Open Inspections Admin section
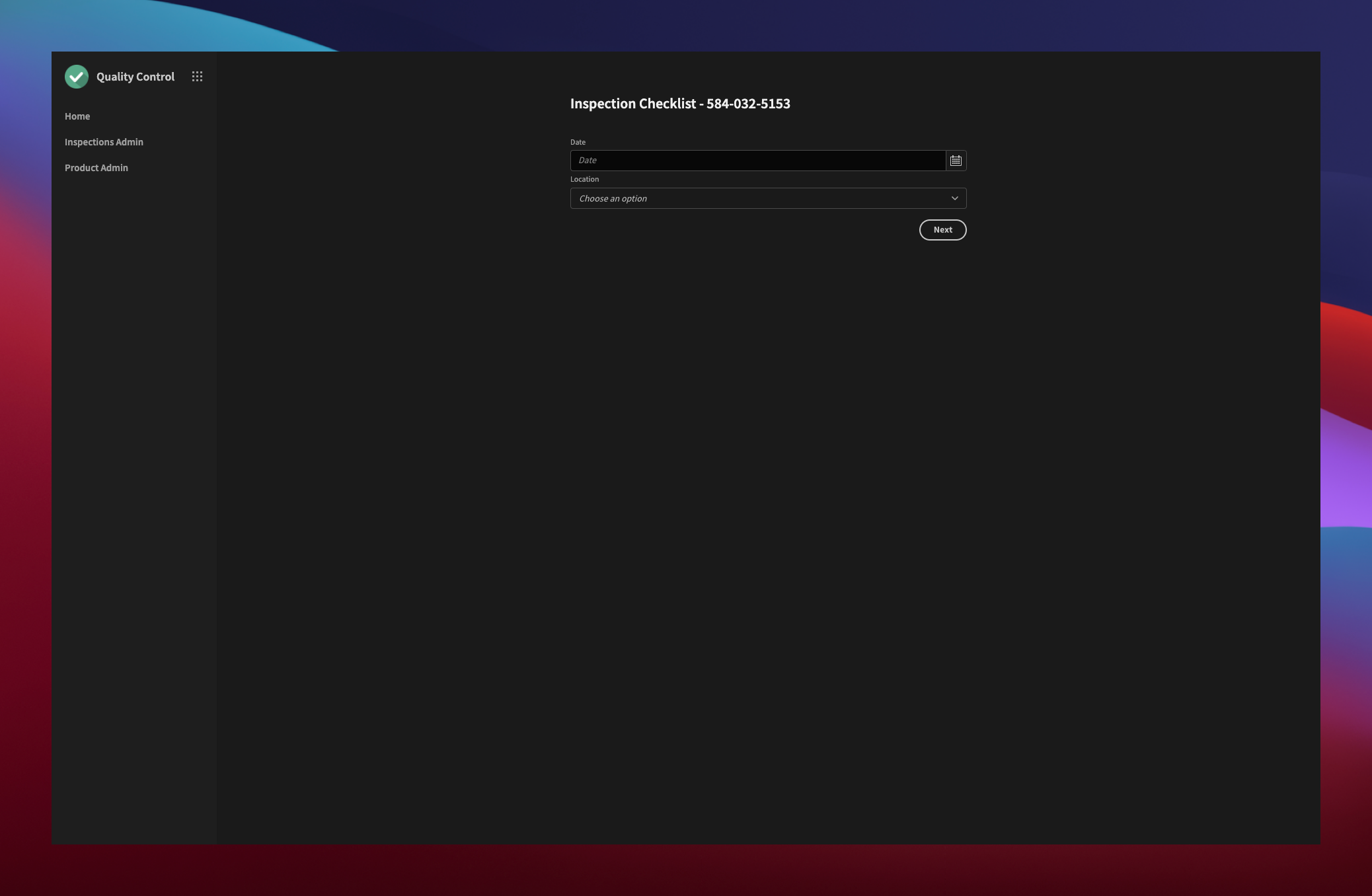 pos(104,142)
